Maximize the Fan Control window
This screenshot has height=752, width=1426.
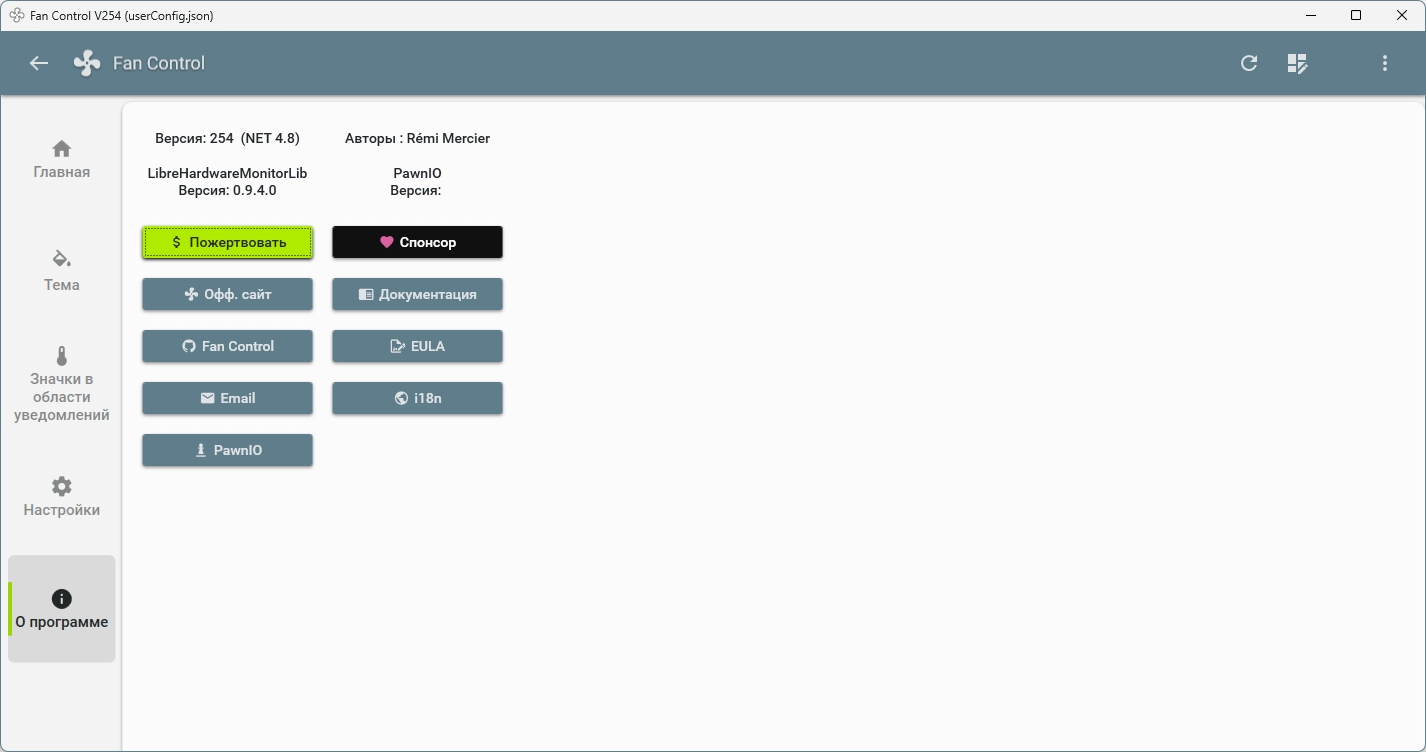tap(1356, 15)
